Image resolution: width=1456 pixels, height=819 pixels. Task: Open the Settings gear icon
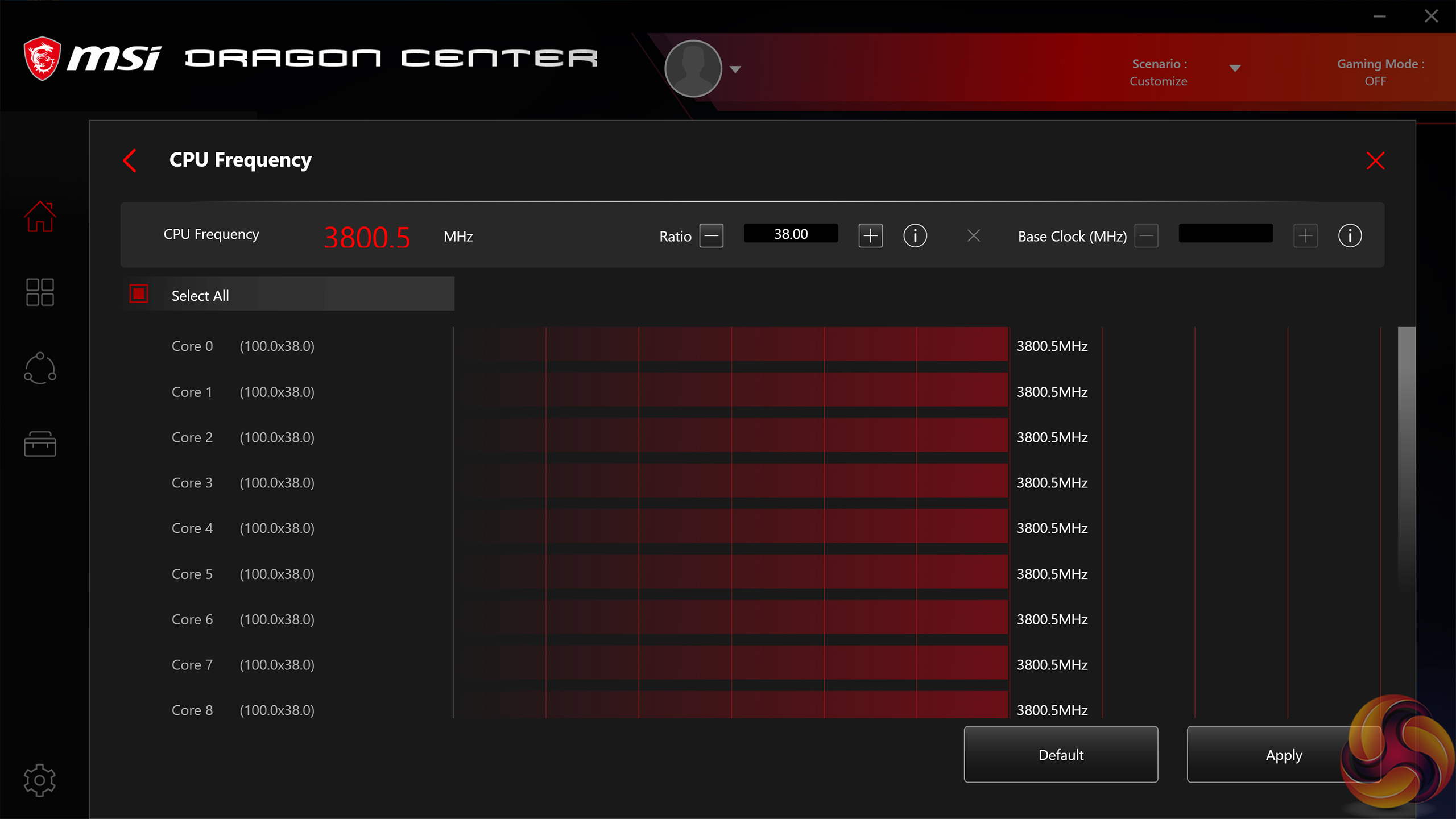pyautogui.click(x=40, y=780)
